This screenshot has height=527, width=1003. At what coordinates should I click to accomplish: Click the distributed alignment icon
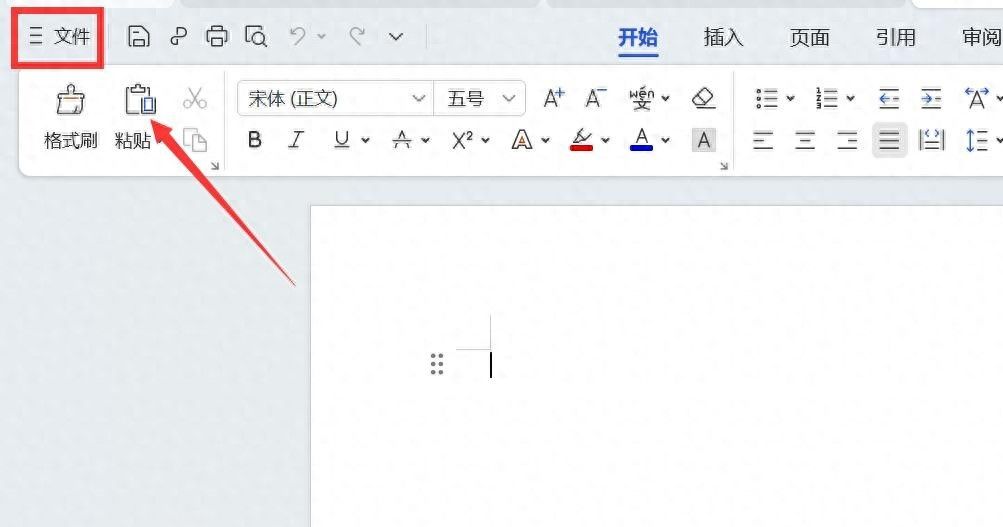click(931, 139)
